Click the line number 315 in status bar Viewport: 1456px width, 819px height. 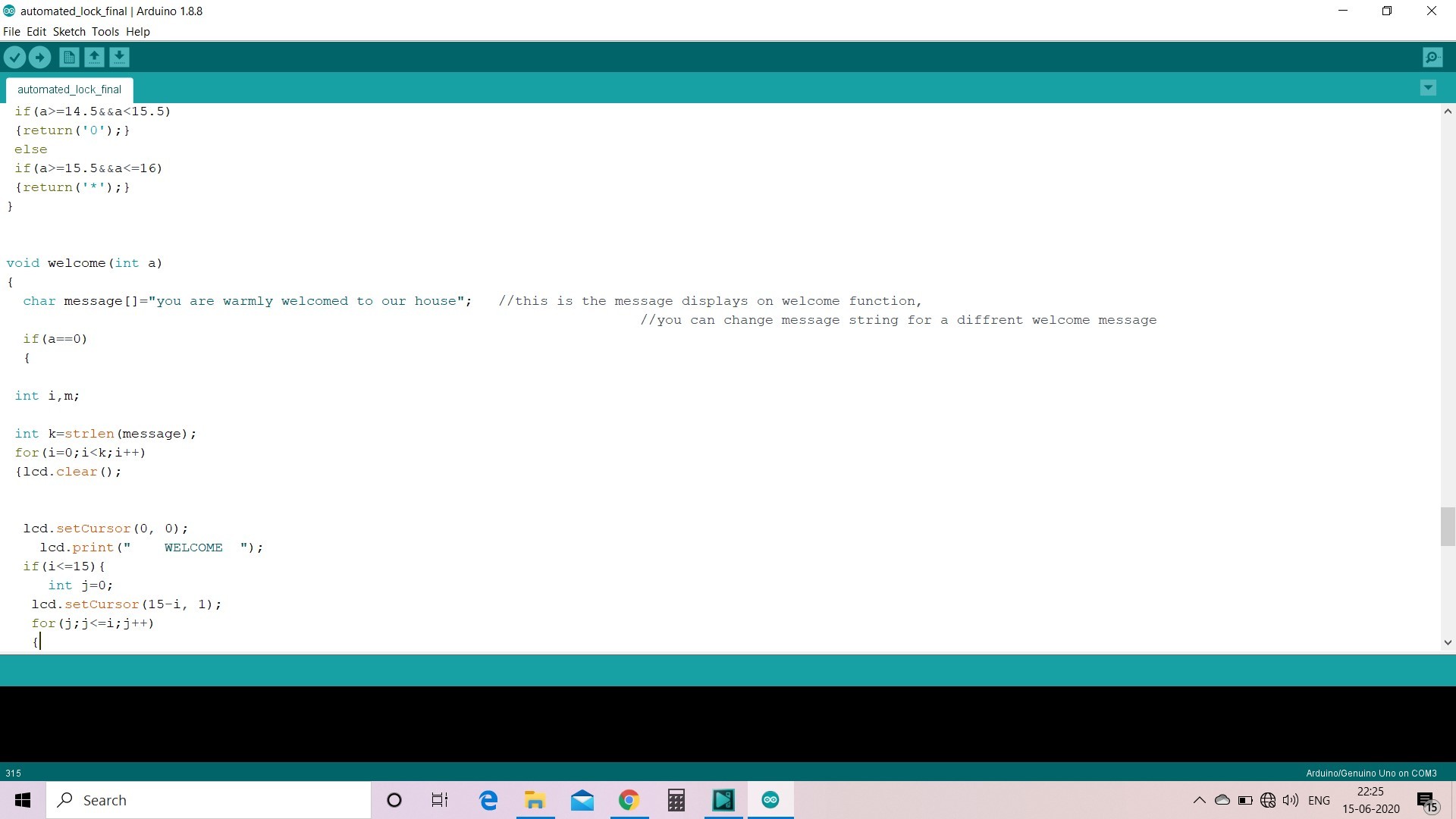14,773
